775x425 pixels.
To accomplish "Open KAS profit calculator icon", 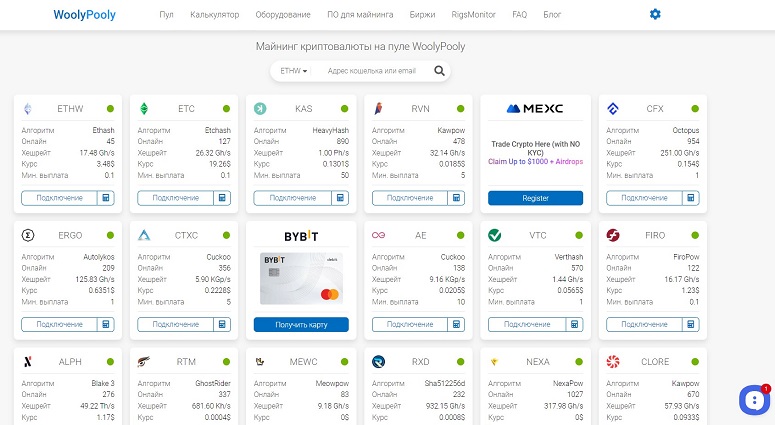I will tap(340, 198).
